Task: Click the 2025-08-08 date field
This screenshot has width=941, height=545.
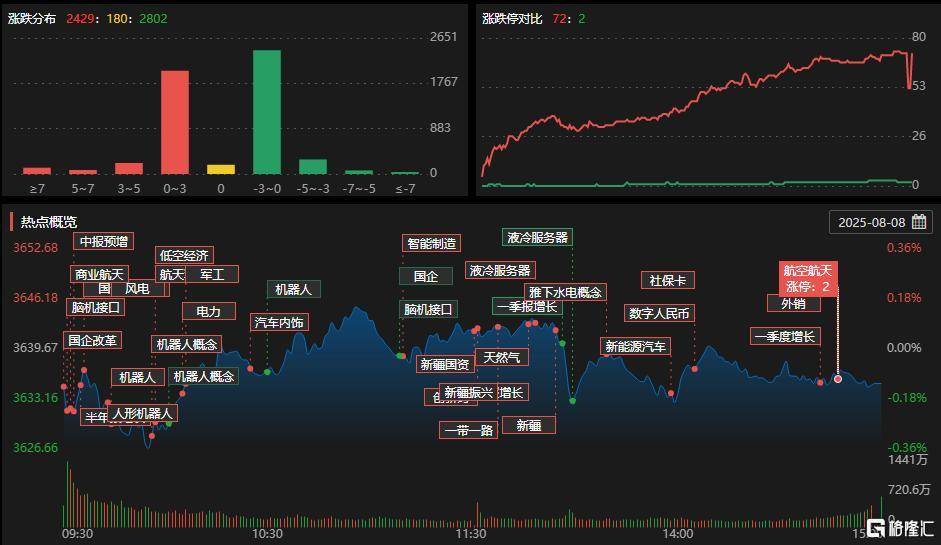Action: point(880,222)
